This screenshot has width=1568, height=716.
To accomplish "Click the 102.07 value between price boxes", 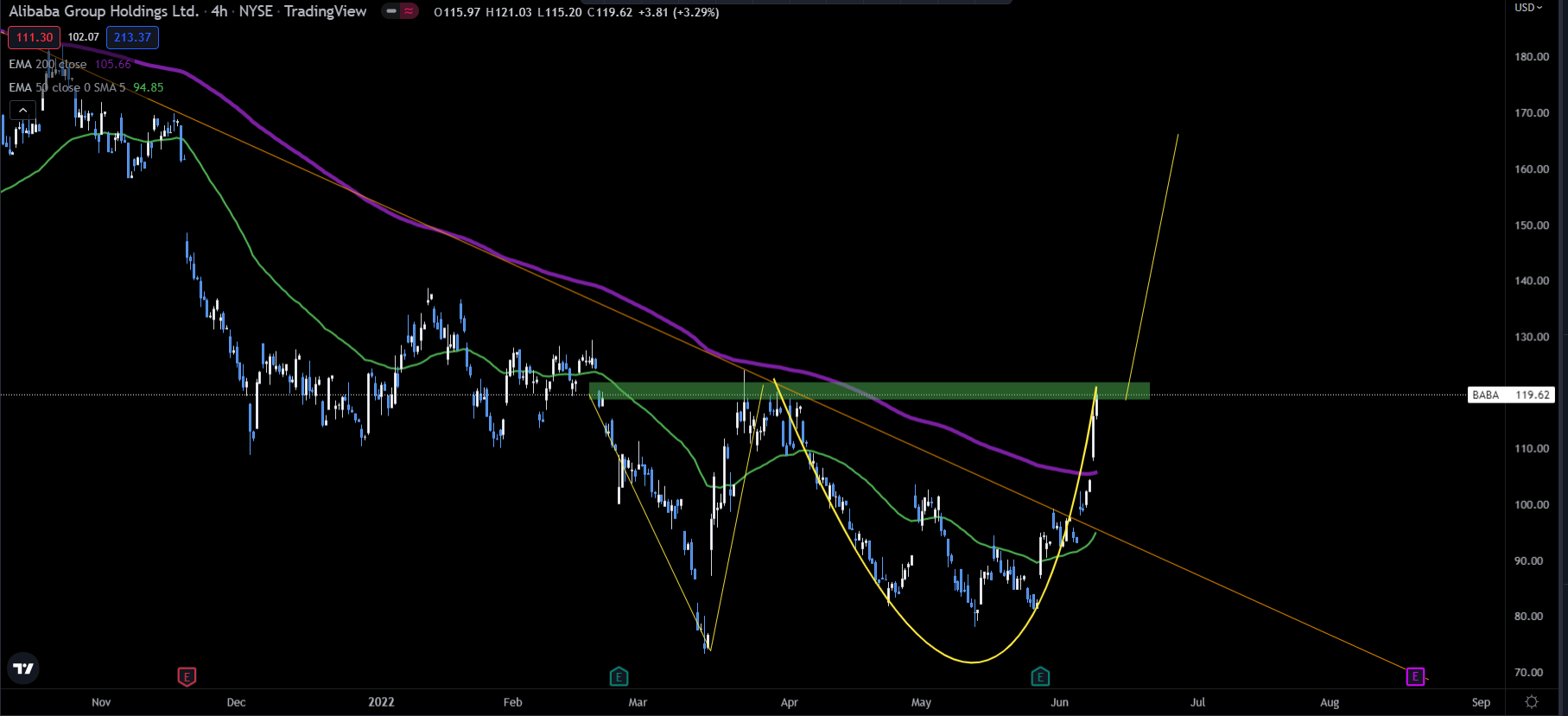I will pyautogui.click(x=84, y=37).
